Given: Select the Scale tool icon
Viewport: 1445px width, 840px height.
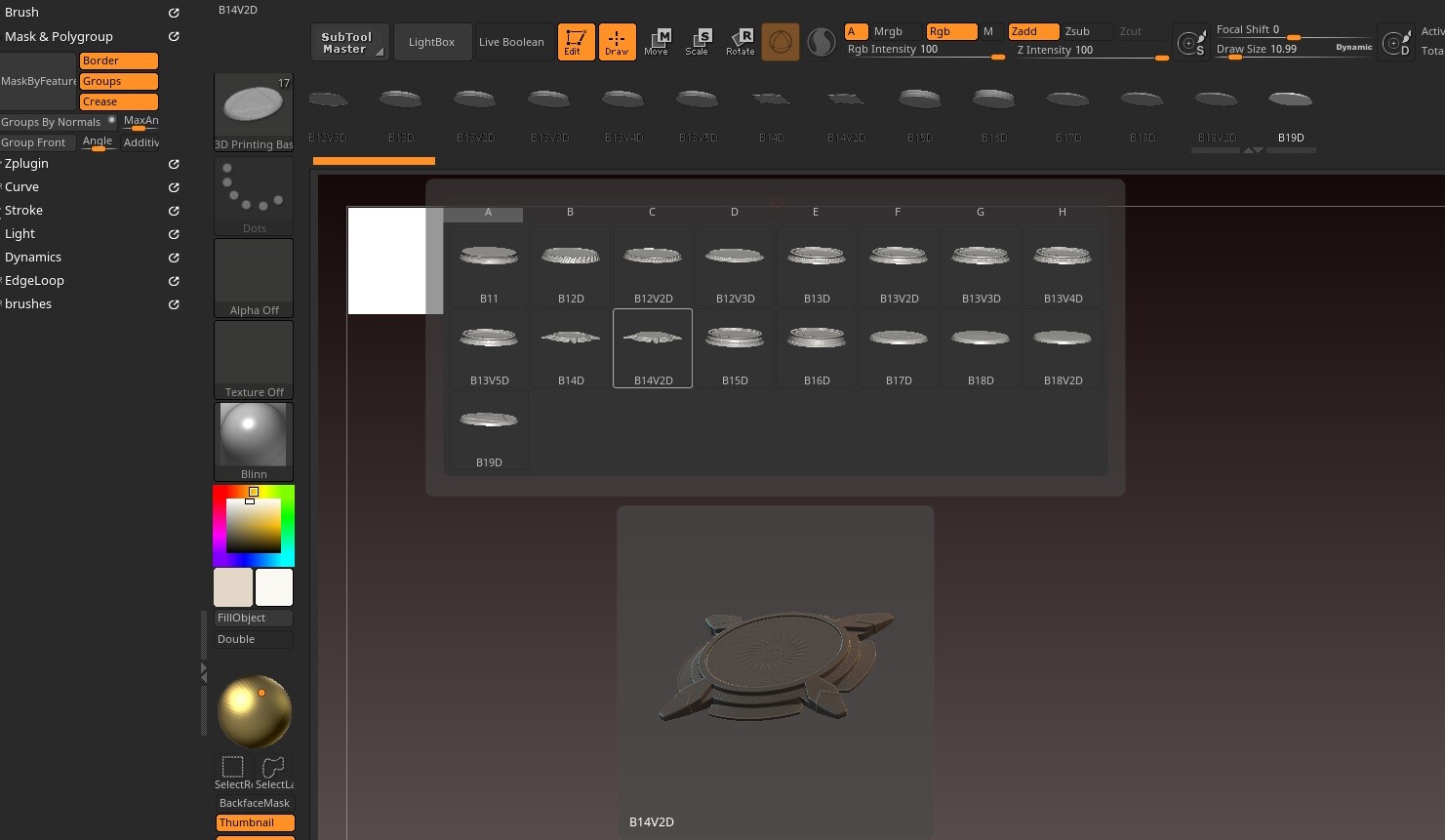Looking at the screenshot, I should [699, 41].
